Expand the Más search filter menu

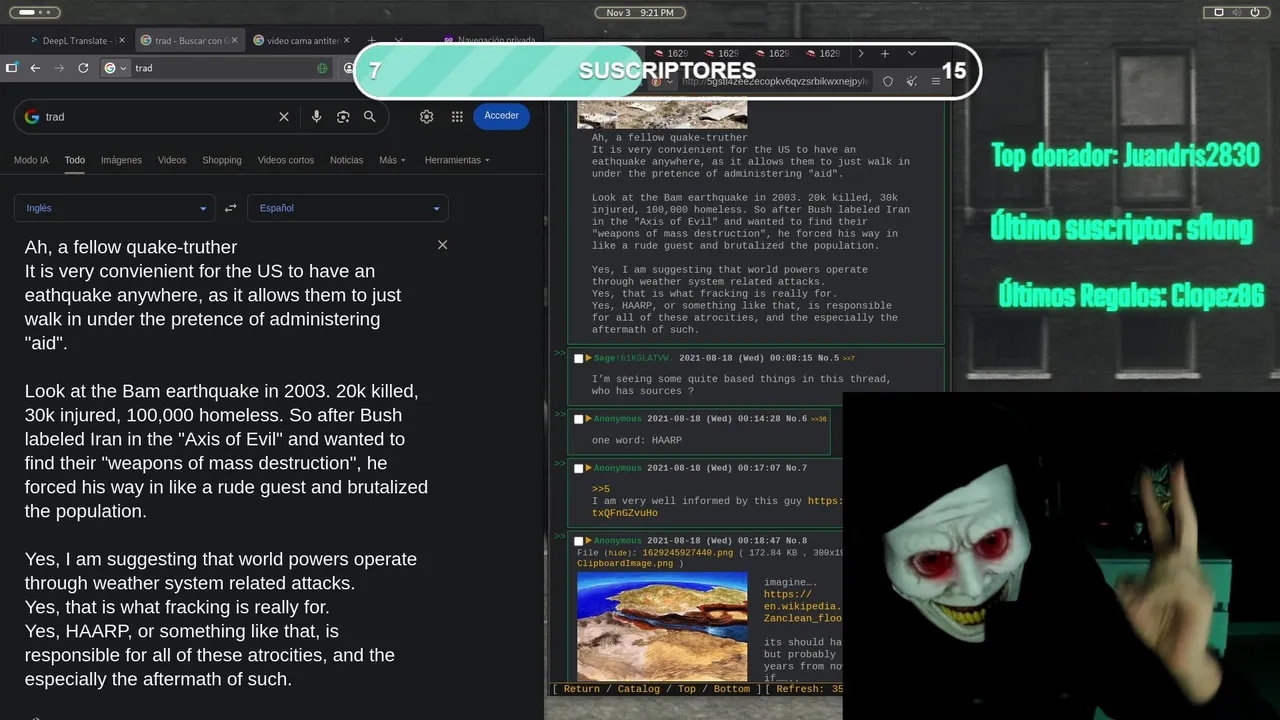(392, 160)
